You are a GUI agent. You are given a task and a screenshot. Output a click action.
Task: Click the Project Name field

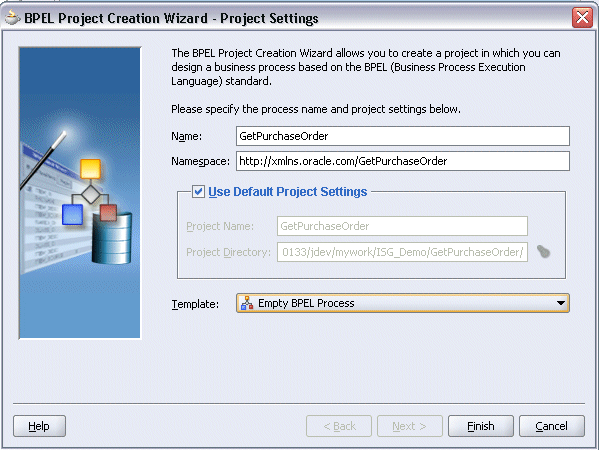pyautogui.click(x=402, y=226)
